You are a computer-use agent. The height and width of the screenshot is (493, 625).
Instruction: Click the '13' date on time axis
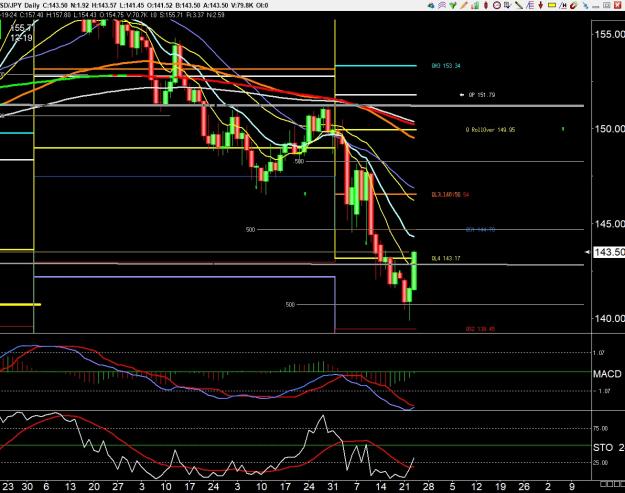click(x=70, y=487)
